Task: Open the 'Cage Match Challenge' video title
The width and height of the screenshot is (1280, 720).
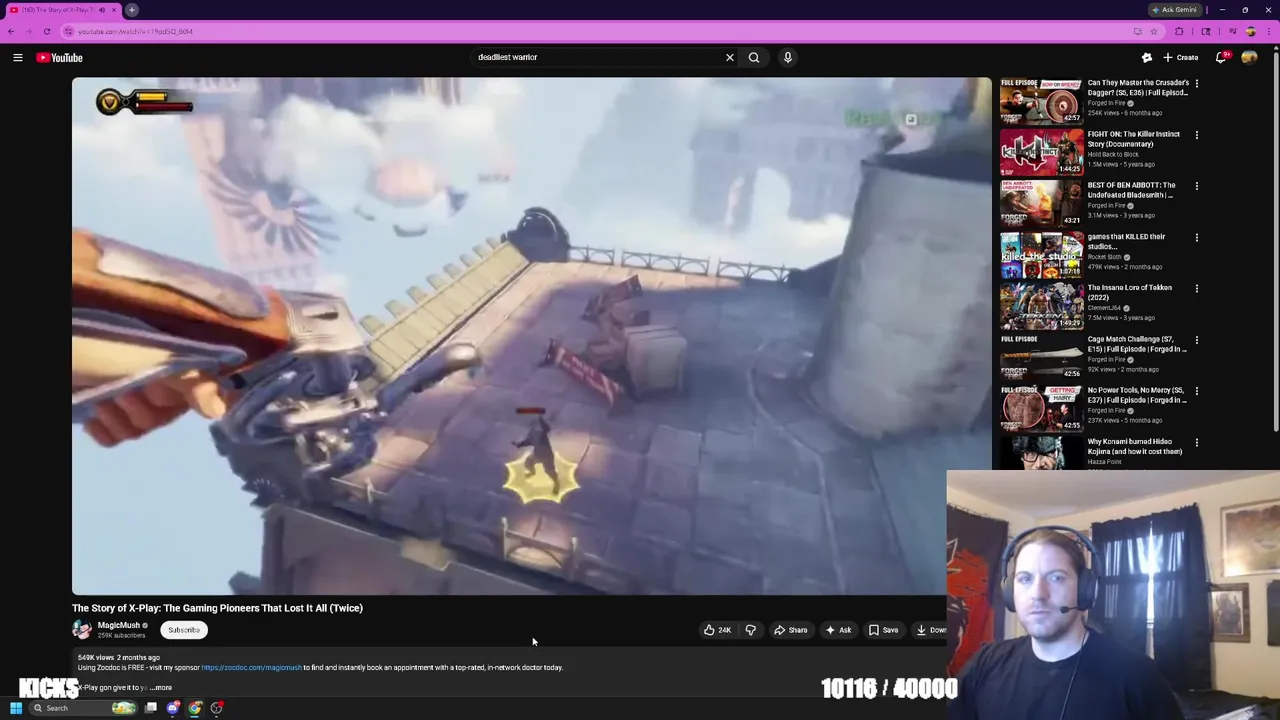Action: 1137,344
